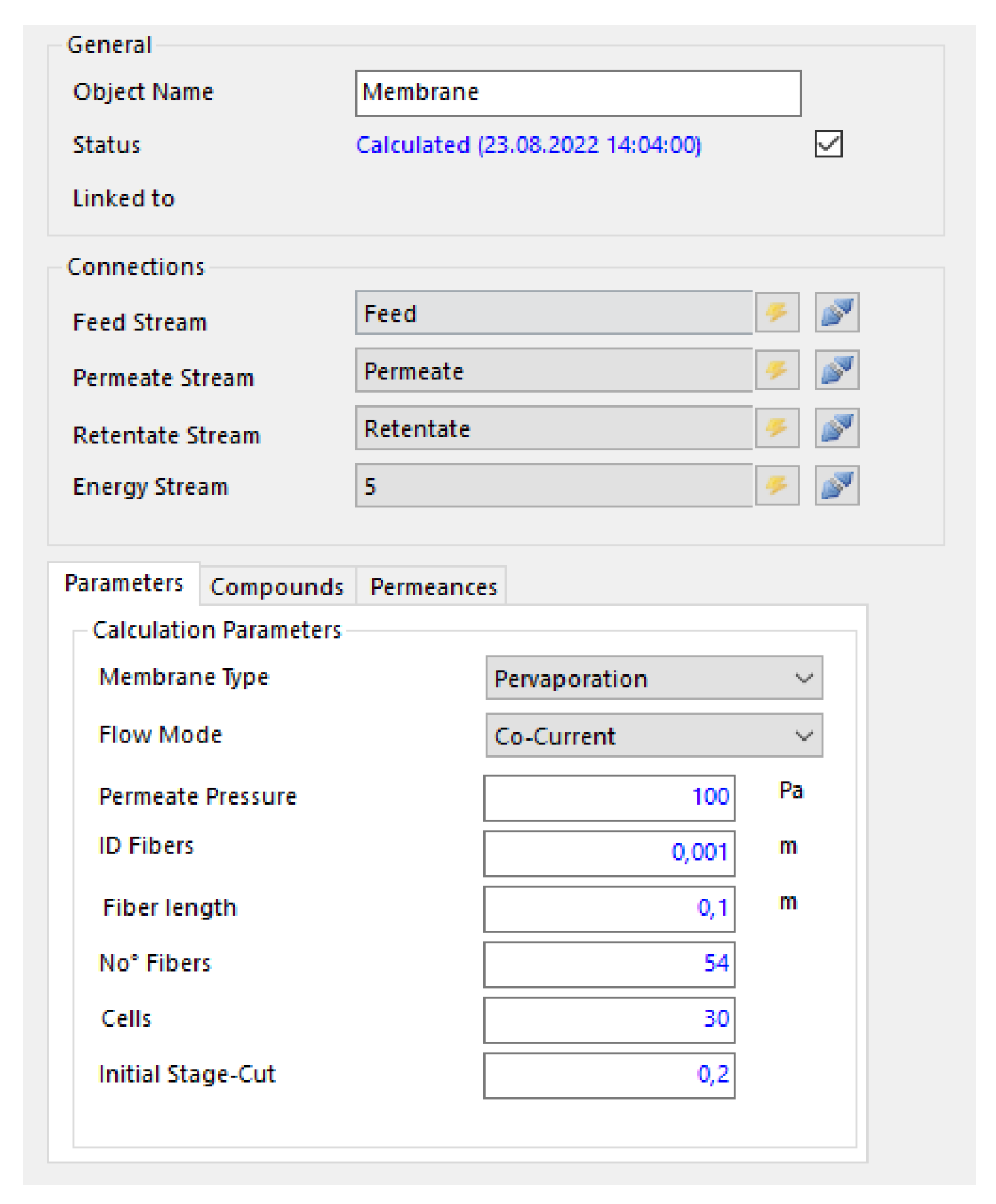Click the disconnect plug icon for Permeate Stream

[x=837, y=370]
